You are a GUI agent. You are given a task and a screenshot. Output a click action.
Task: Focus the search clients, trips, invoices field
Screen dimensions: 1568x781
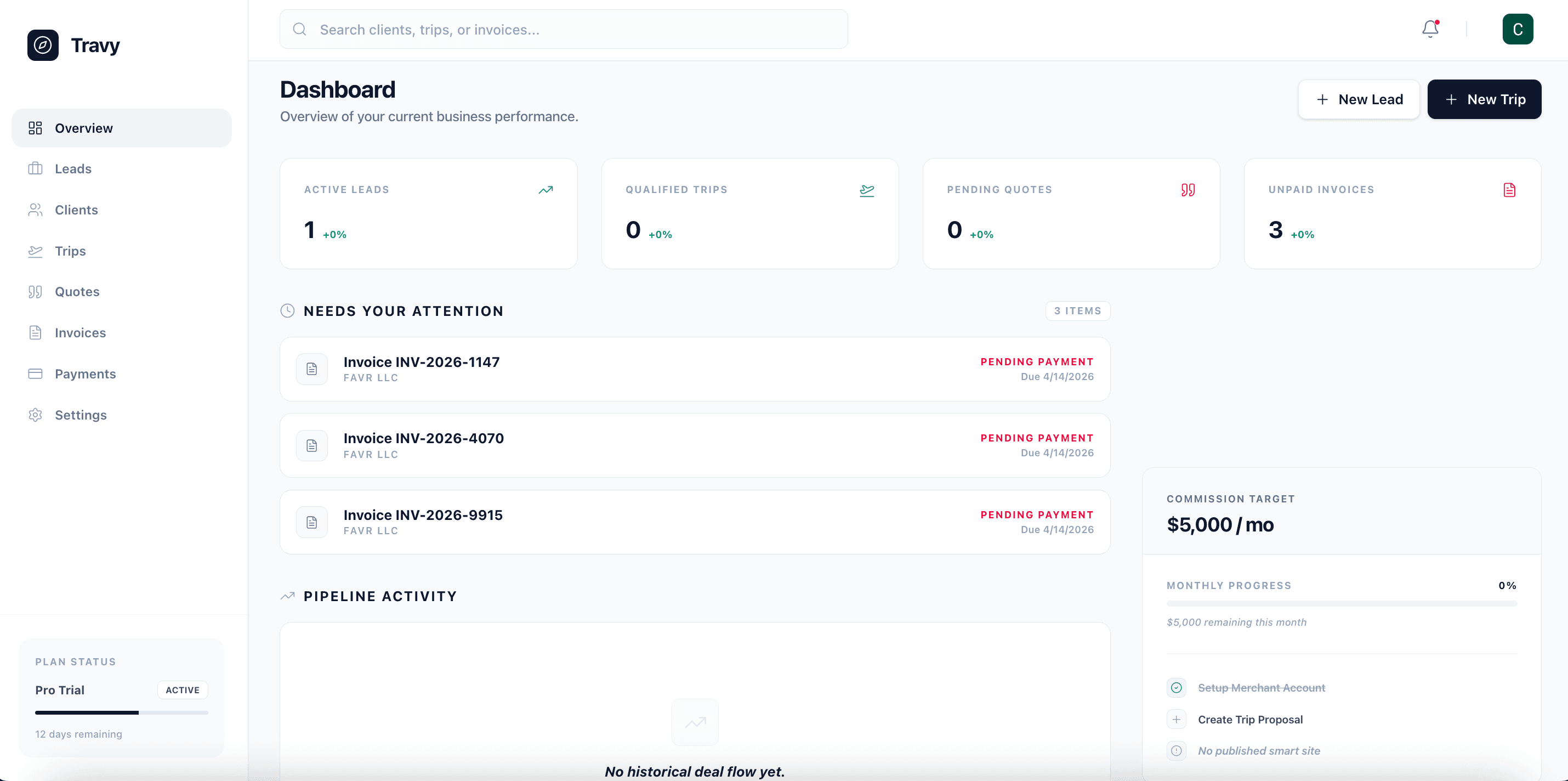click(563, 29)
